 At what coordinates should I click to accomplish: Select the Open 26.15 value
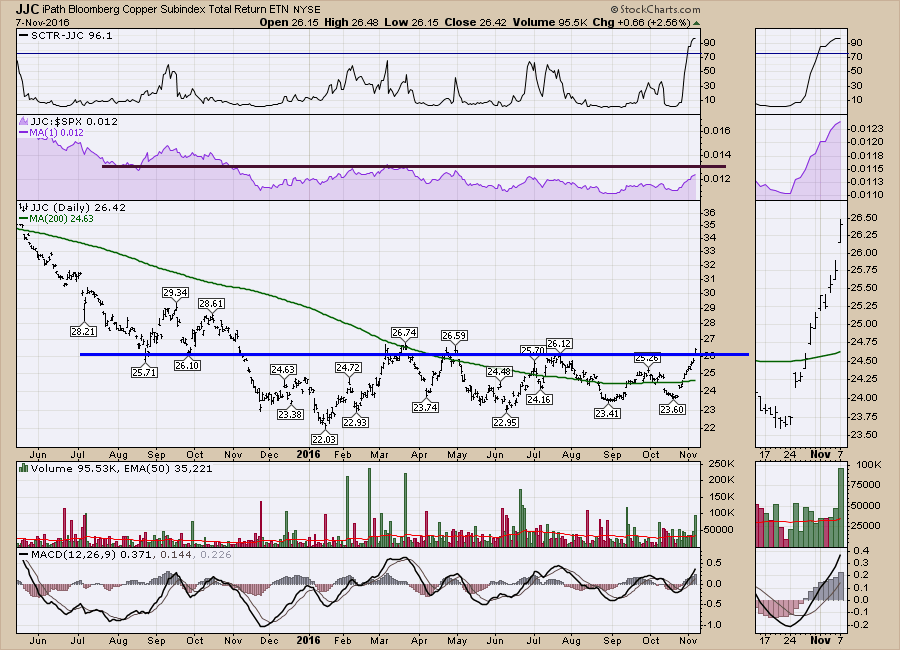289,22
